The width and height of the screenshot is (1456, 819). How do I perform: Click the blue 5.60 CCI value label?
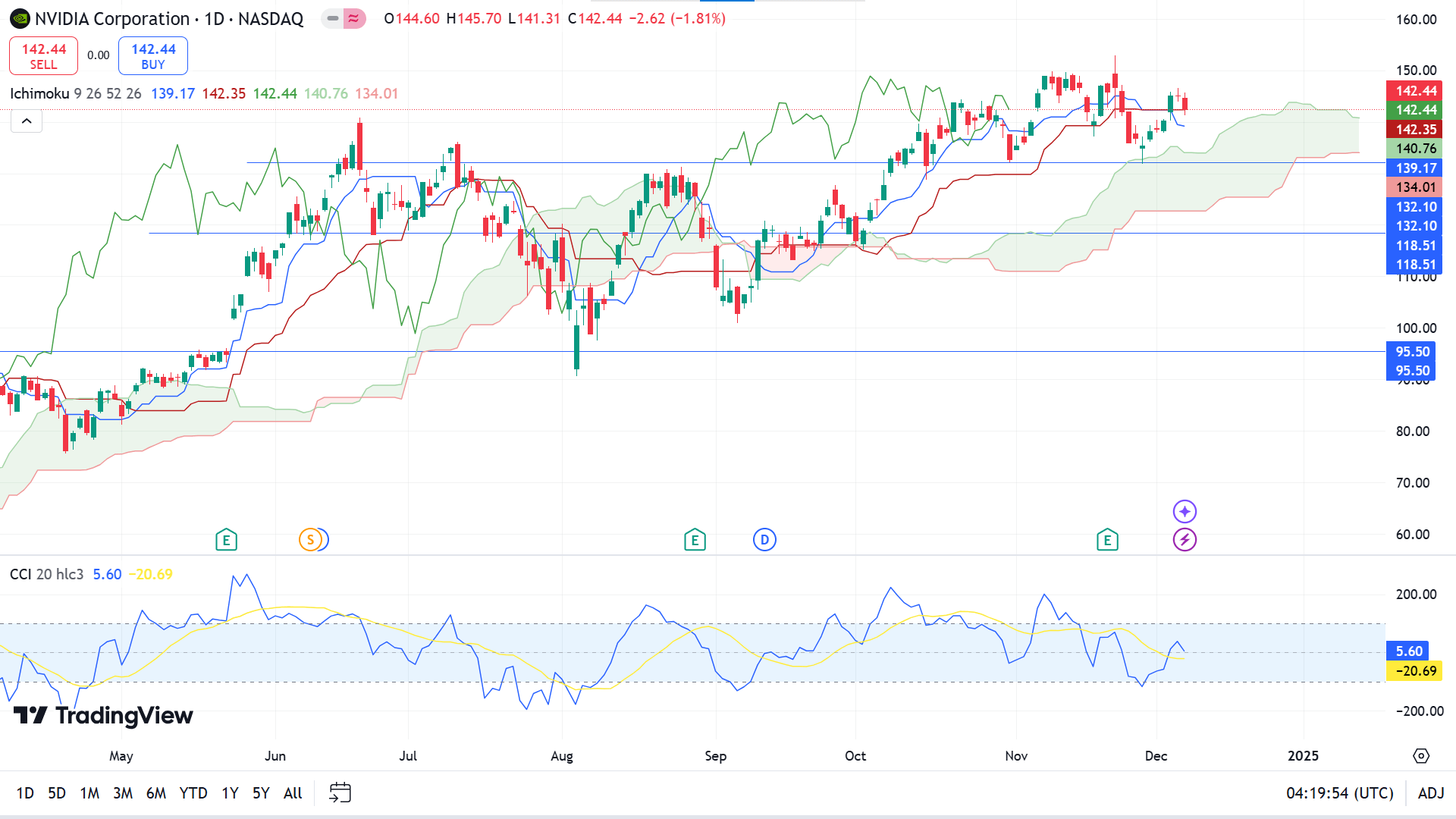(x=1408, y=651)
